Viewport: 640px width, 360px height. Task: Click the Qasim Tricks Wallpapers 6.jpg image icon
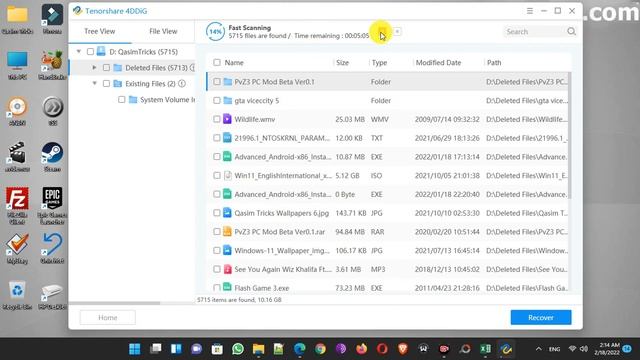(x=227, y=213)
